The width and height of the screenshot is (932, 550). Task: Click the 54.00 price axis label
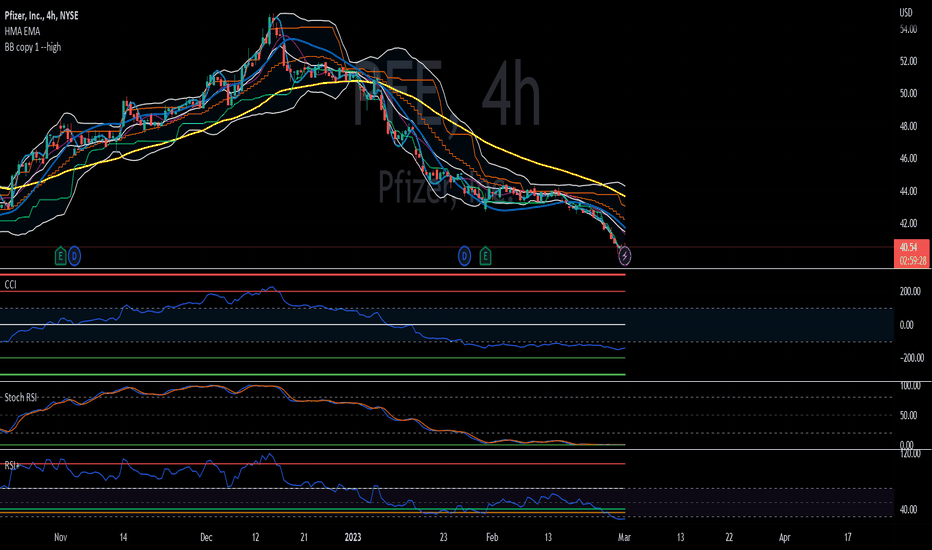908,29
